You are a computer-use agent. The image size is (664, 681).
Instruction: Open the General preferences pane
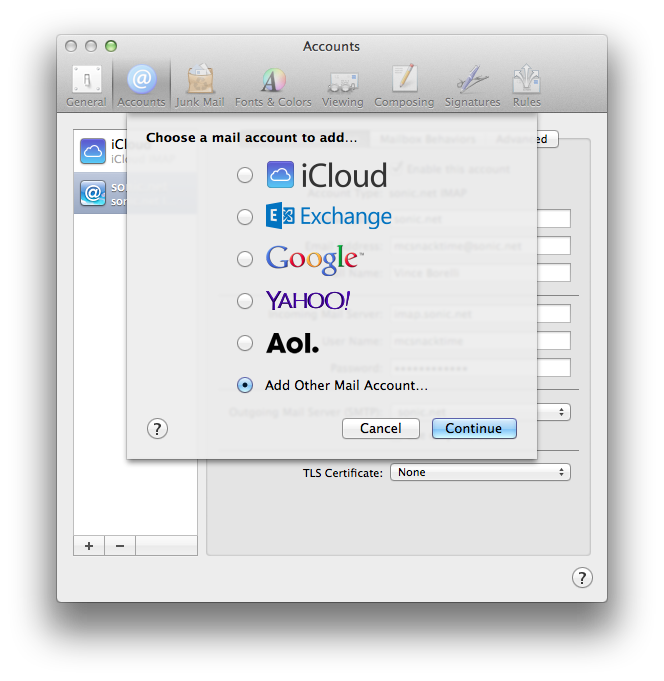(86, 86)
